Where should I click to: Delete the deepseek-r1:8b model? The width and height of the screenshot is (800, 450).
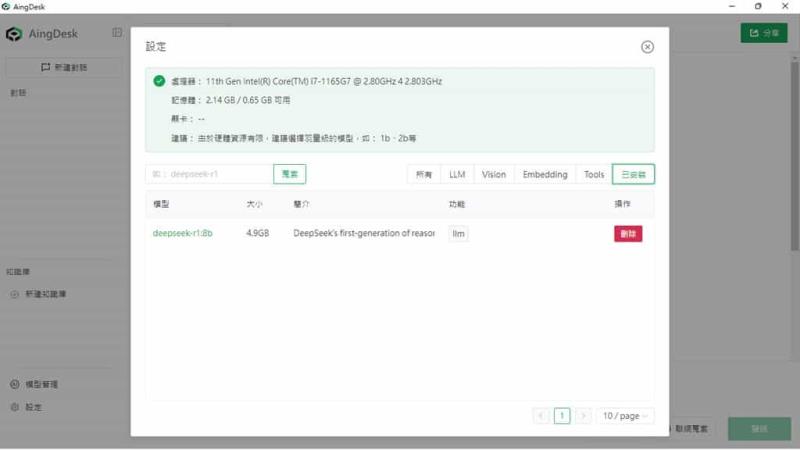[628, 233]
